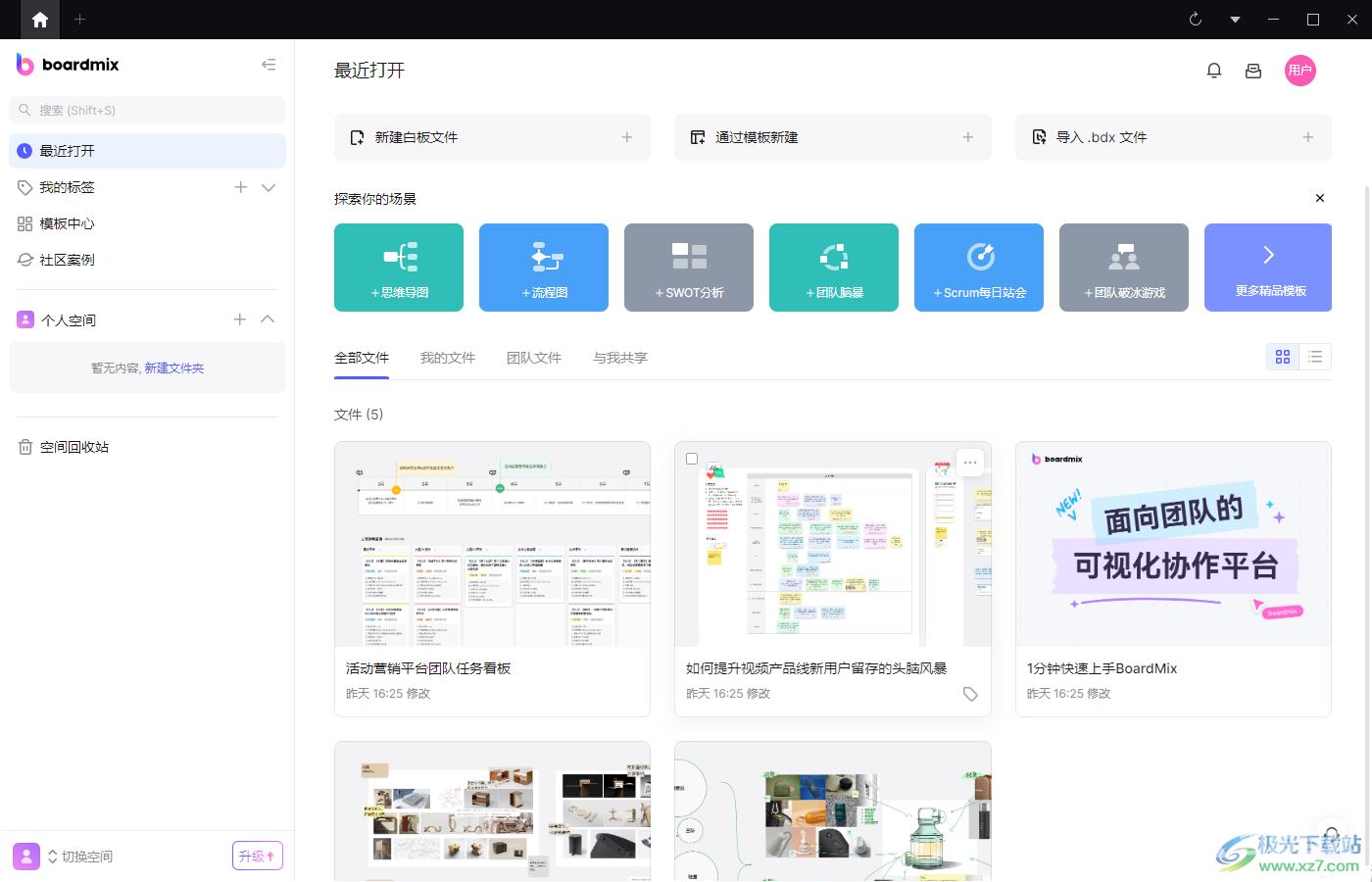
Task: Open the notification bell
Action: 1214,71
